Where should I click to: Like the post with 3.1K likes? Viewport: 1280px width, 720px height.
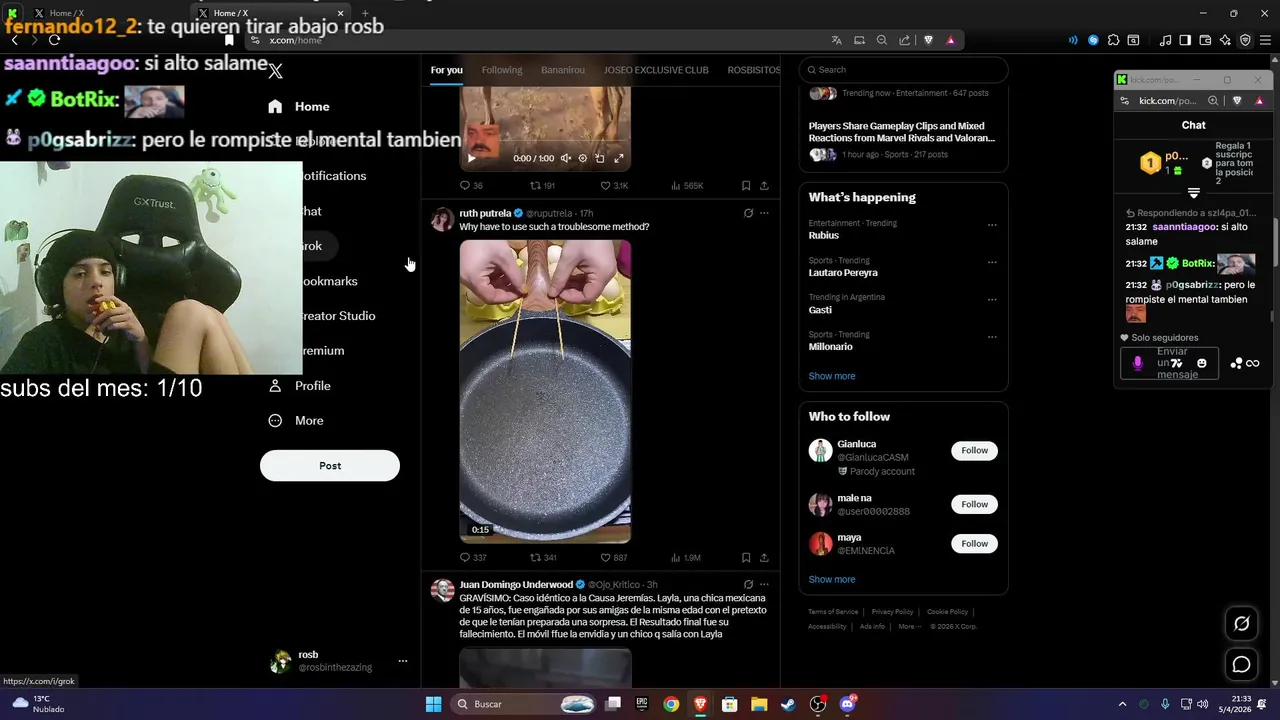pos(614,186)
